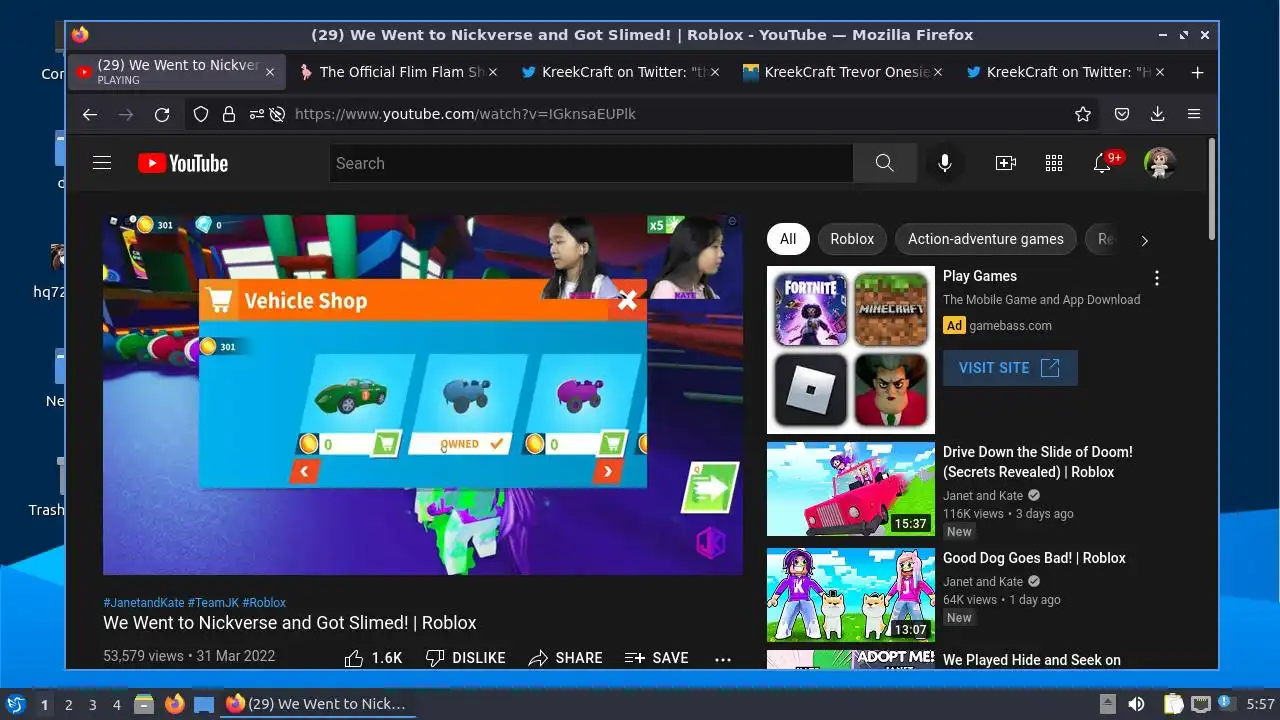Open the Good Dog Goes Bad! | Roblox title

point(1034,558)
